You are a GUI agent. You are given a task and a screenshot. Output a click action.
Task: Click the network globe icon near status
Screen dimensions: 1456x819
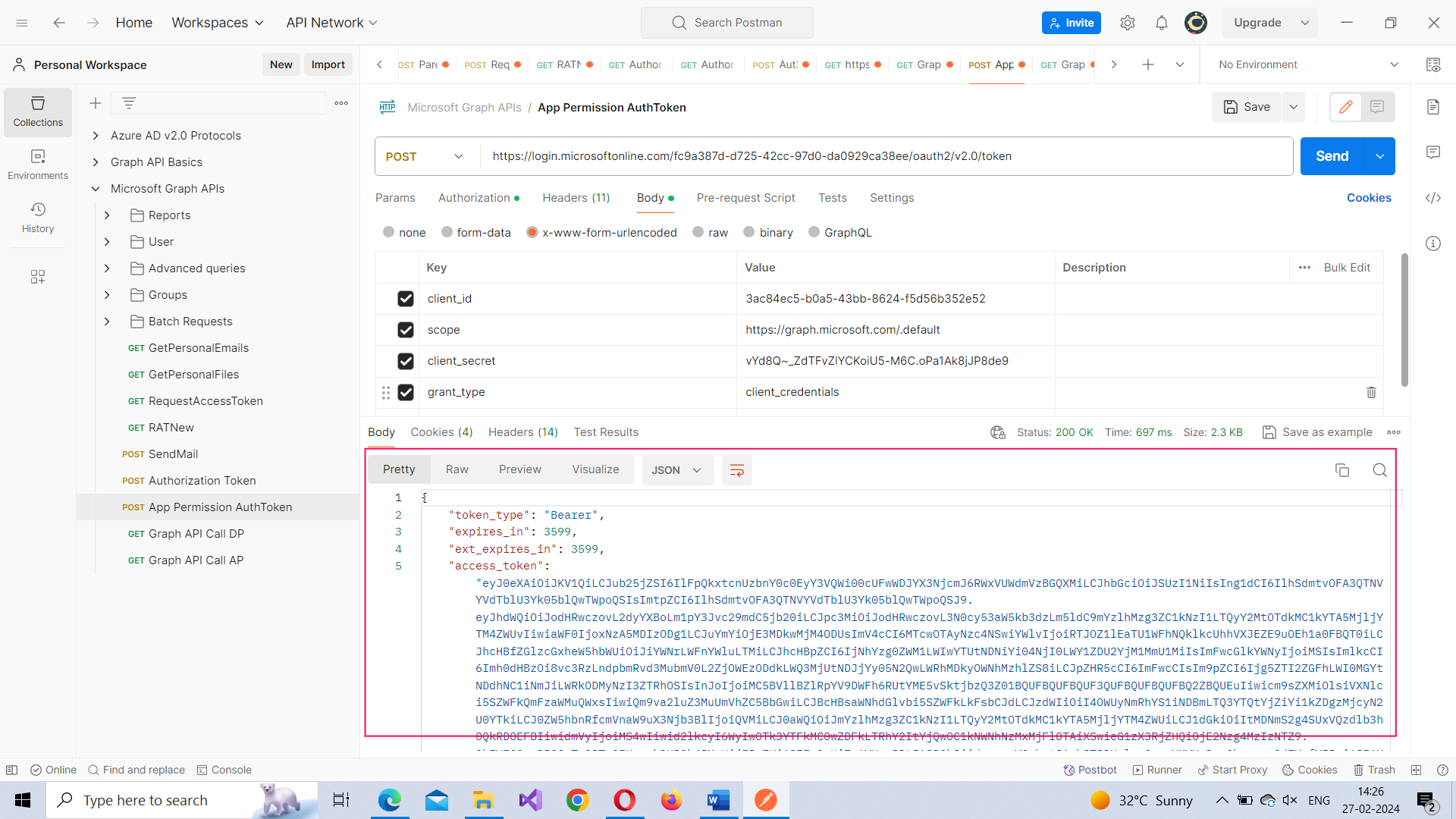coord(998,432)
